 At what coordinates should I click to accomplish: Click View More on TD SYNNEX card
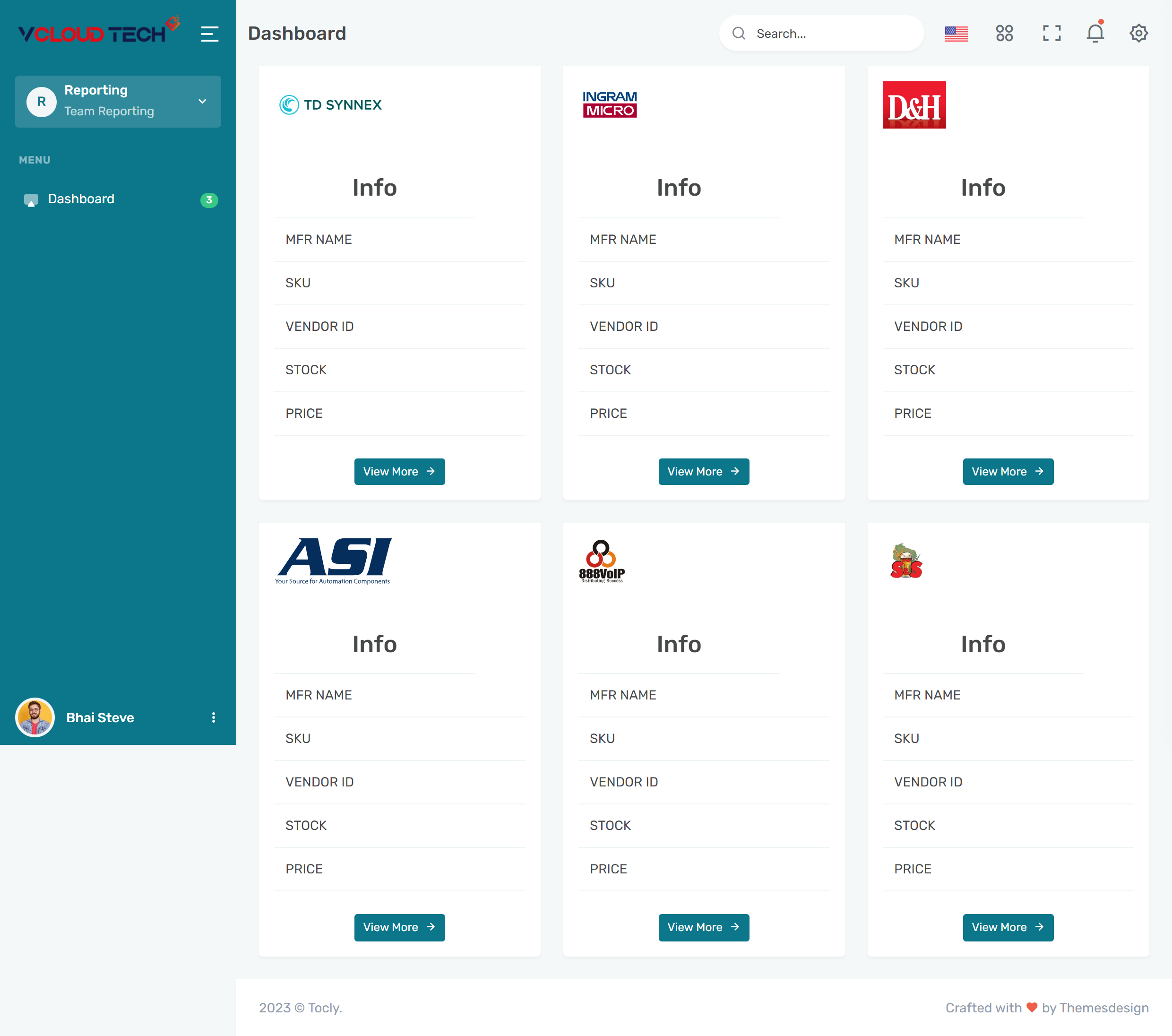[x=400, y=471]
